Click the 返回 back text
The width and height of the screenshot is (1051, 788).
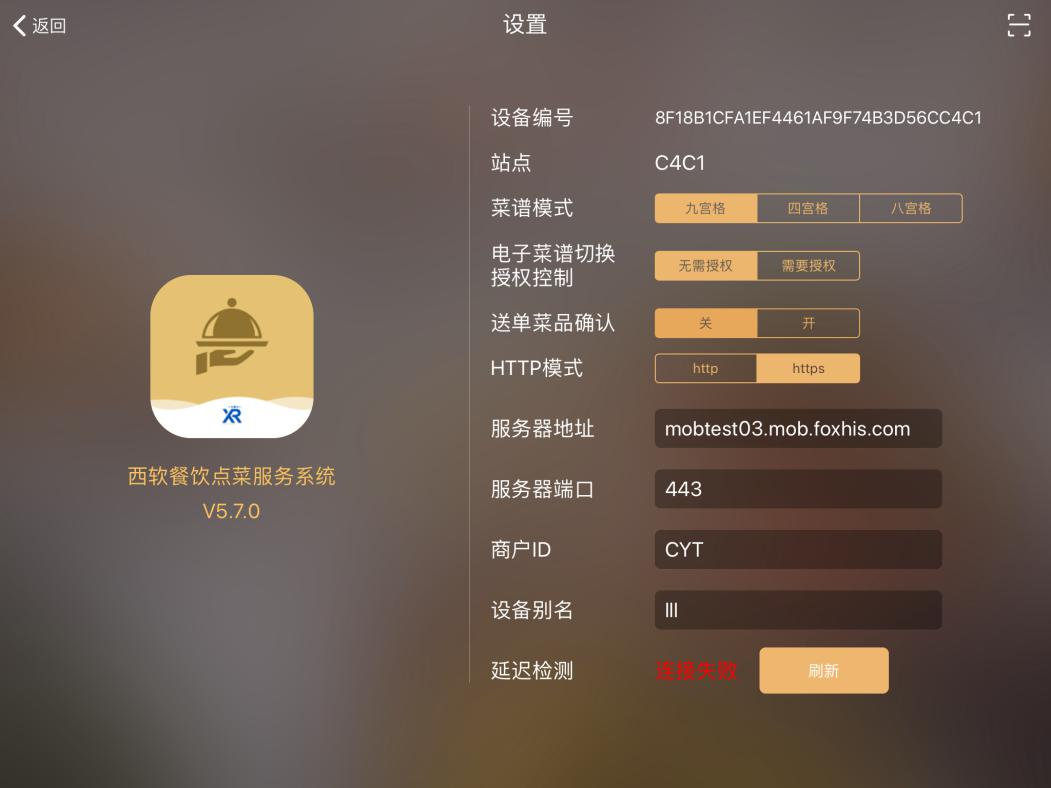49,25
